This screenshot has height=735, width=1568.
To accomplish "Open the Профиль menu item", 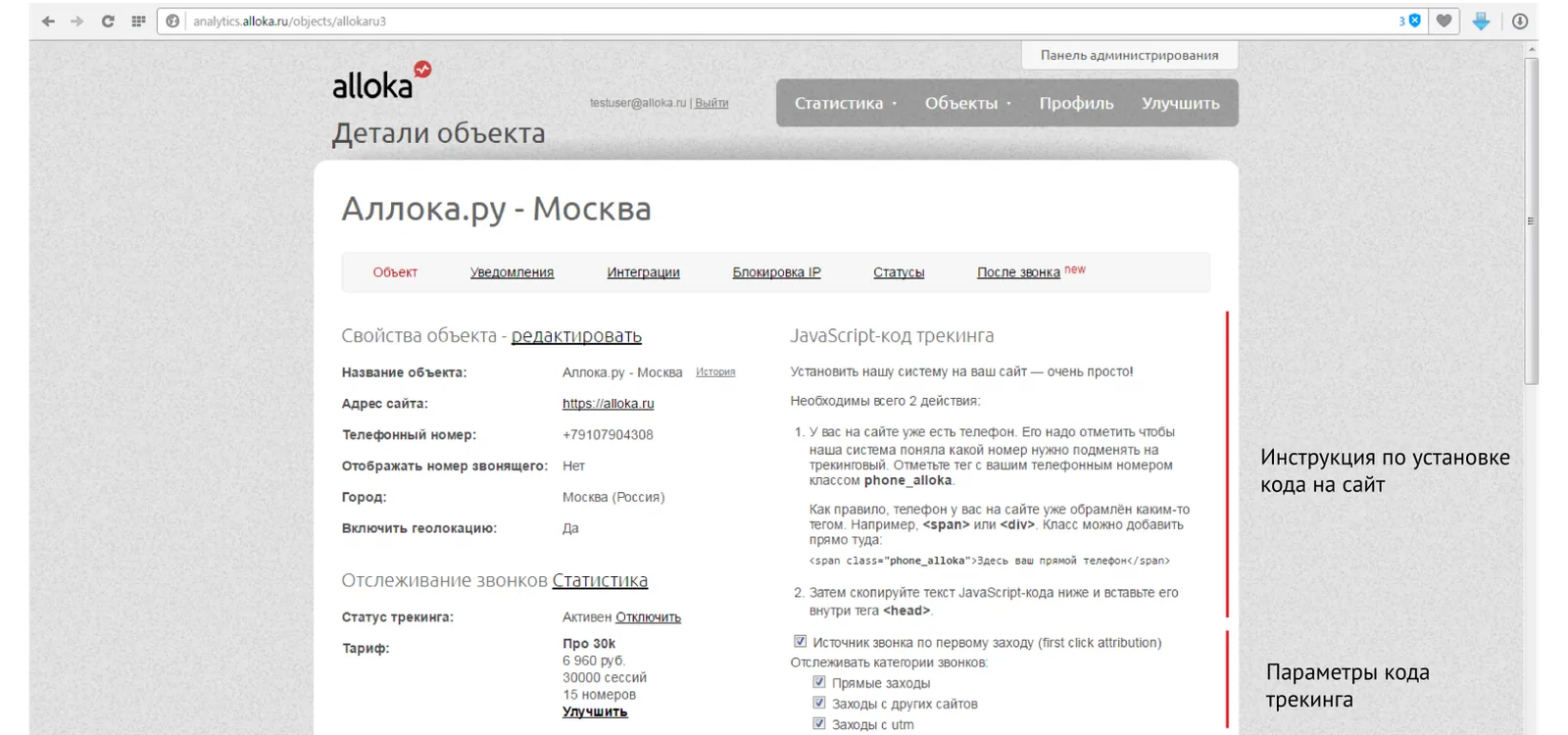I will [1076, 103].
